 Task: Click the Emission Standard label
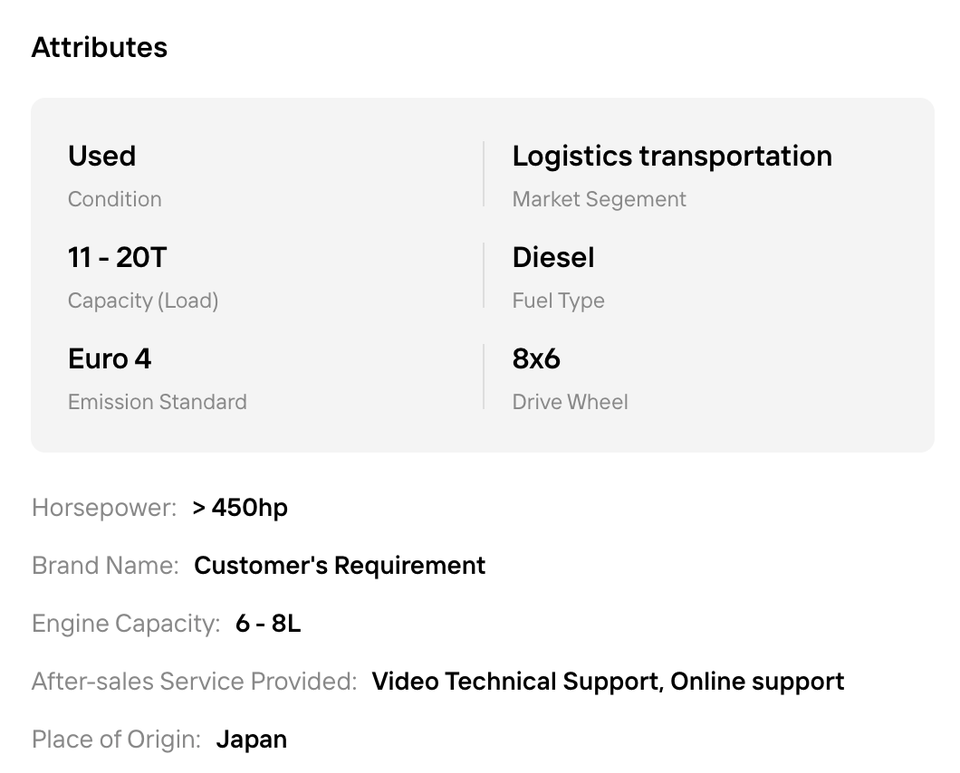157,402
